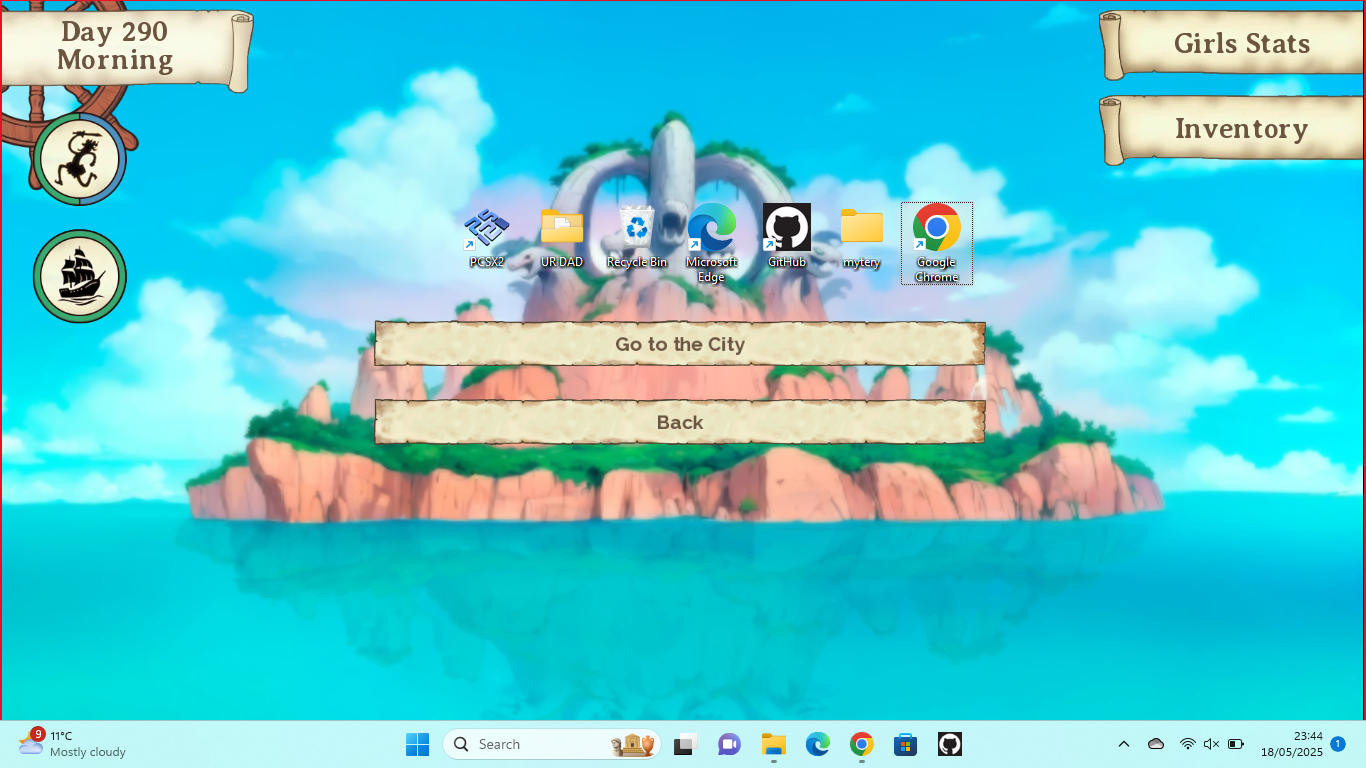This screenshot has width=1366, height=768.
Task: Select the UR DAD folder icon
Action: pos(562,238)
